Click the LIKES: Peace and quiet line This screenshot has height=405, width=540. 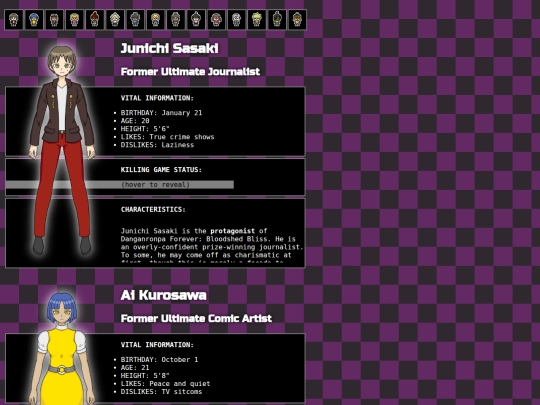tap(165, 384)
